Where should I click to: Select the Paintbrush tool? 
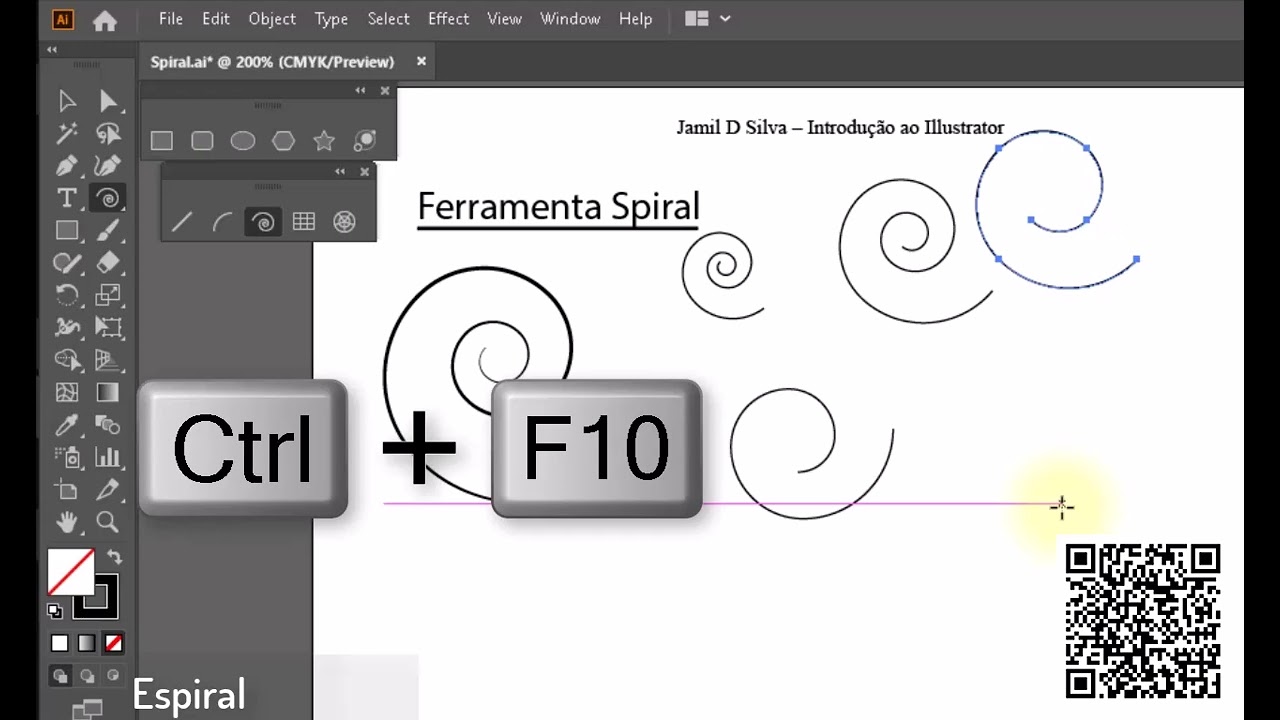point(108,231)
